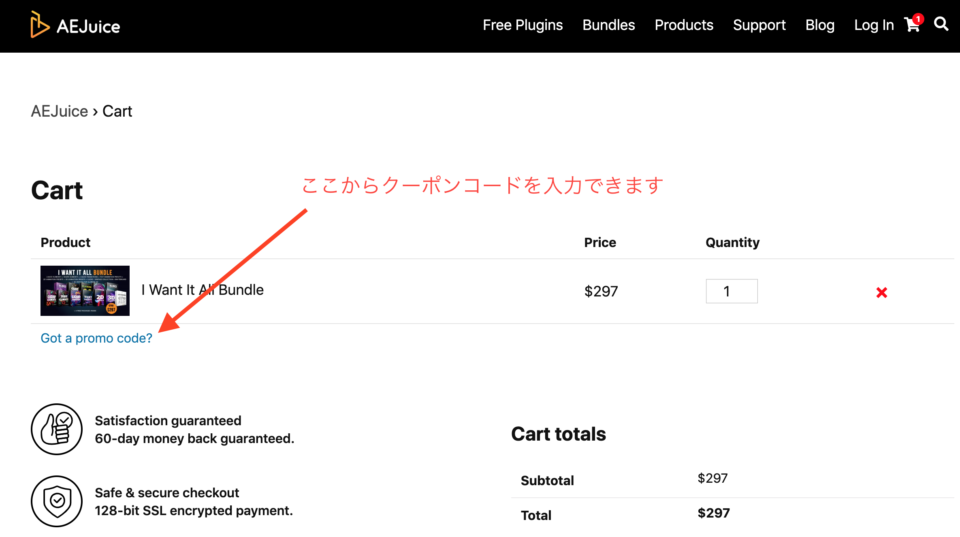The image size is (960, 537).
Task: Click the bundle product thumbnail
Action: (85, 291)
